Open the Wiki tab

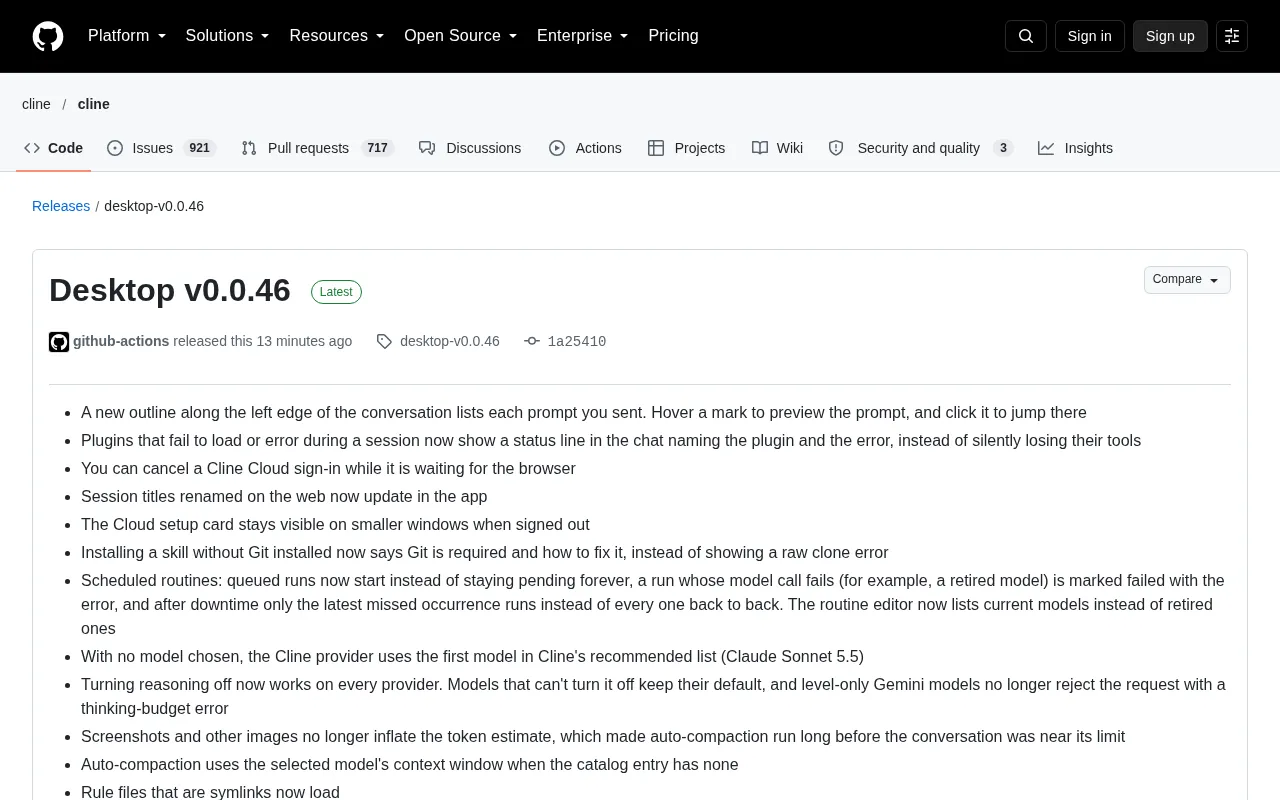coord(777,148)
